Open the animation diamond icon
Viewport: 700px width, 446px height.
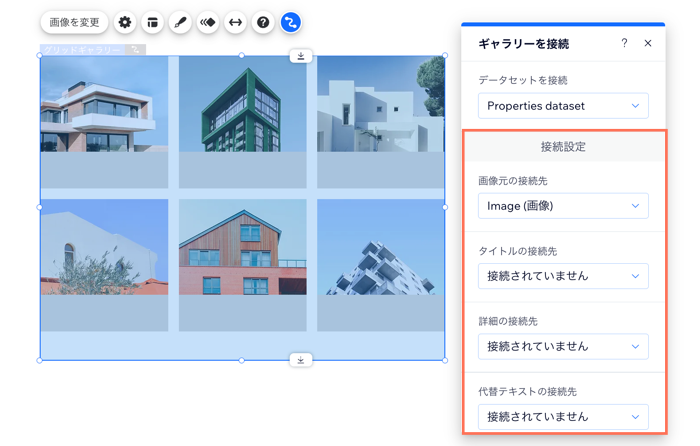point(208,22)
